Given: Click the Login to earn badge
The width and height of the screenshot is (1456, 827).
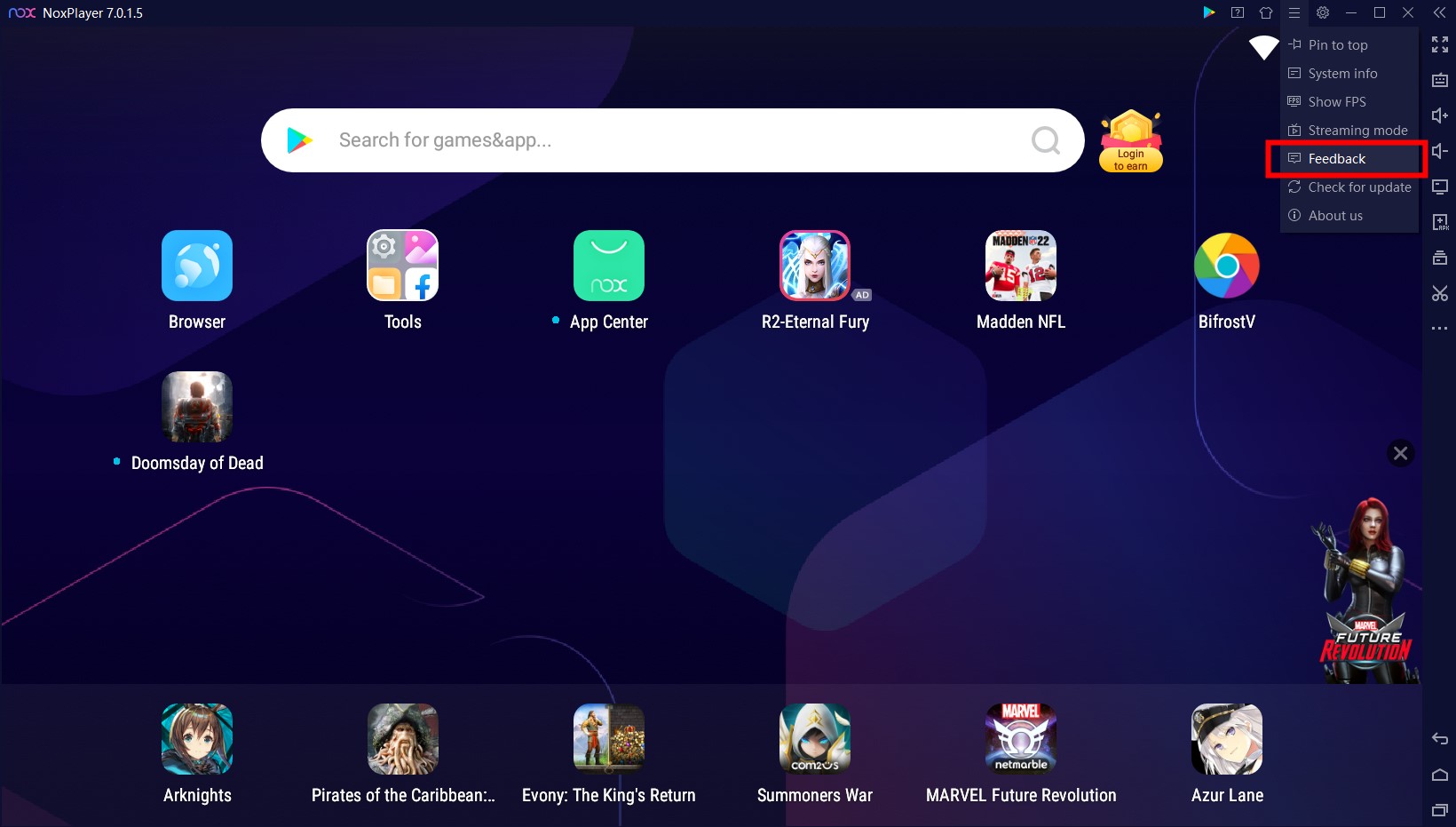Looking at the screenshot, I should click(1131, 140).
